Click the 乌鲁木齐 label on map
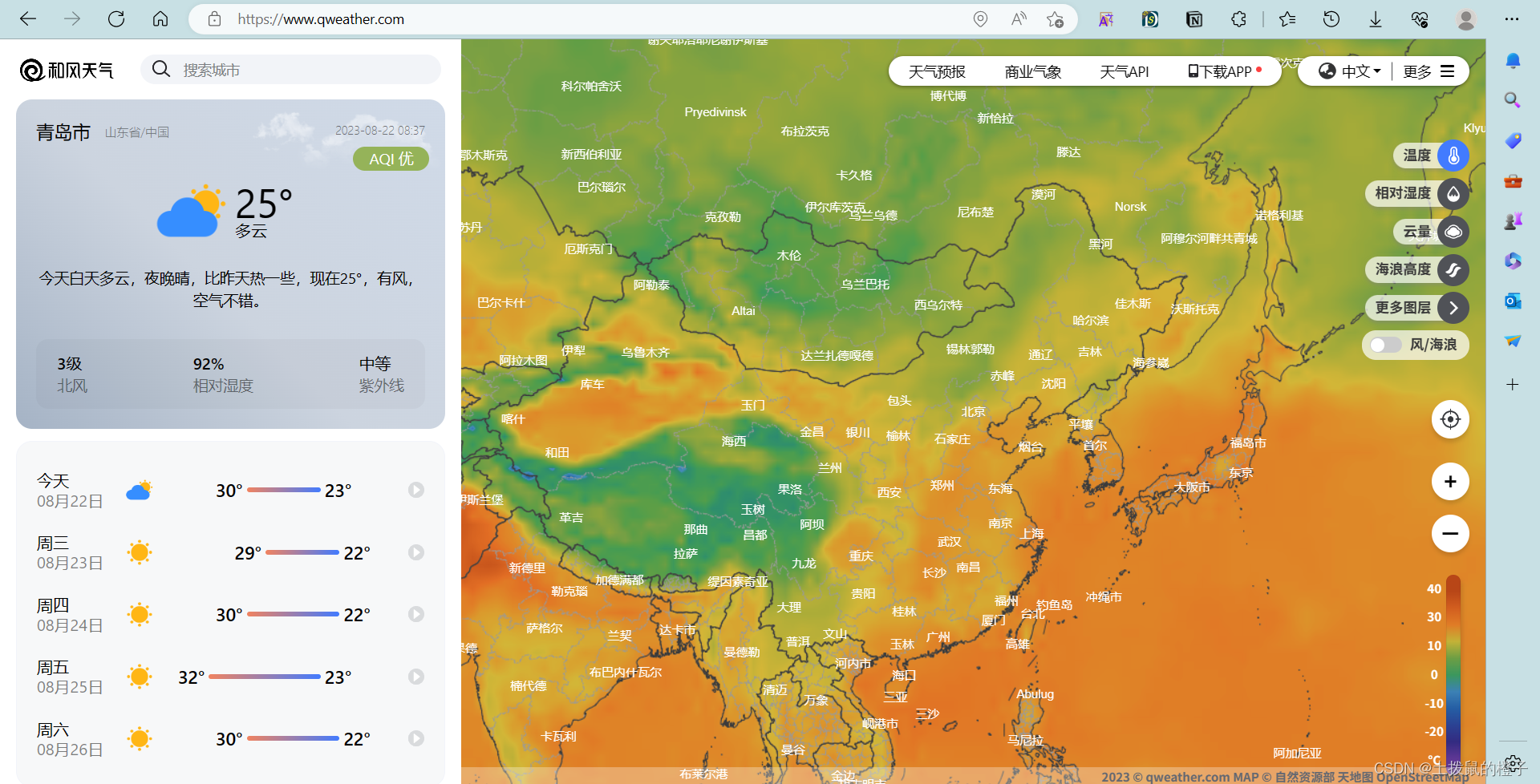1540x784 pixels. (x=646, y=352)
